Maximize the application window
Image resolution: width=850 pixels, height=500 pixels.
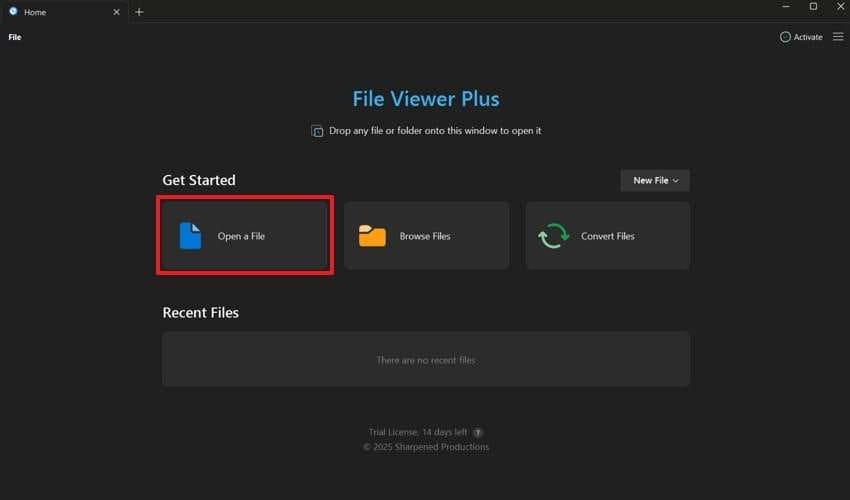click(x=813, y=7)
